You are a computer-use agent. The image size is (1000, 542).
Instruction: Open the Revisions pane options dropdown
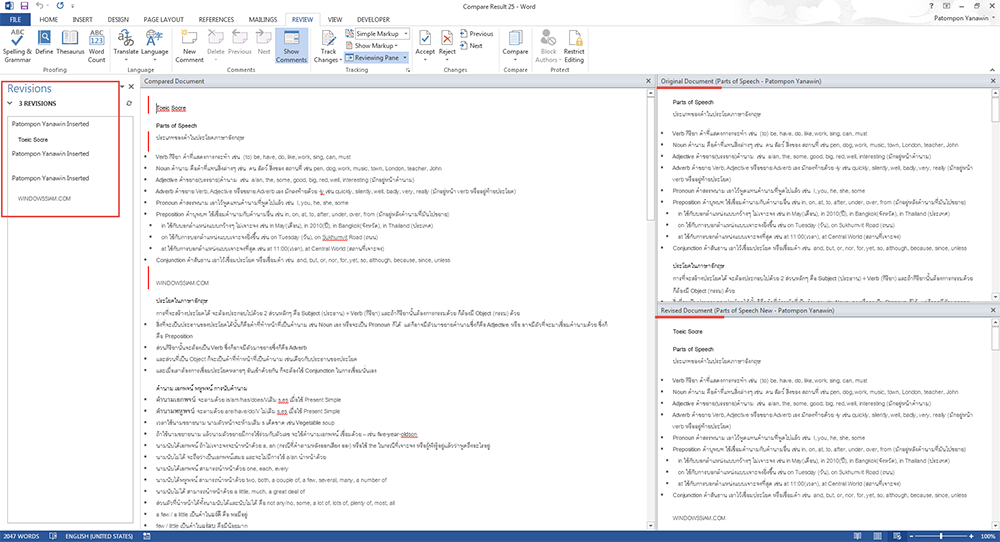(x=122, y=87)
